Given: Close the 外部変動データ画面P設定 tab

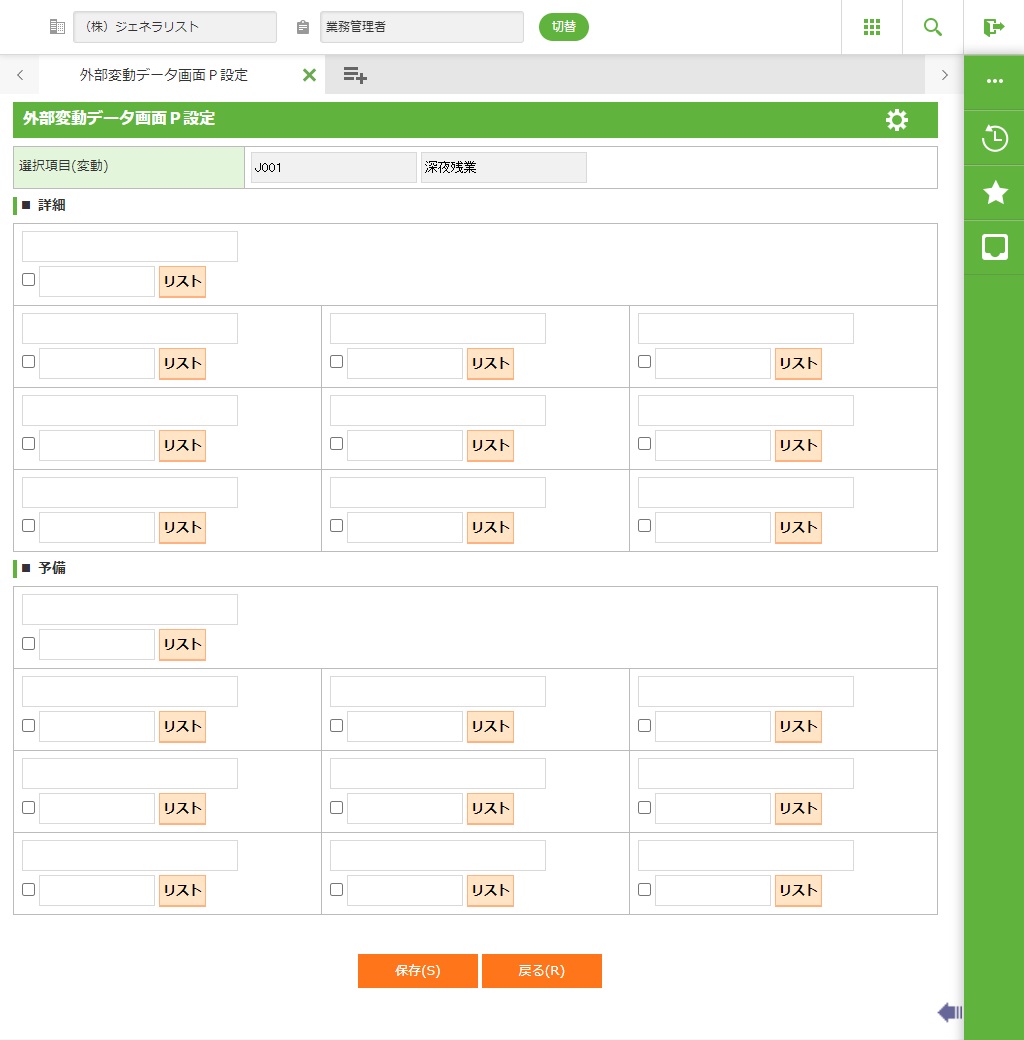Looking at the screenshot, I should point(309,75).
